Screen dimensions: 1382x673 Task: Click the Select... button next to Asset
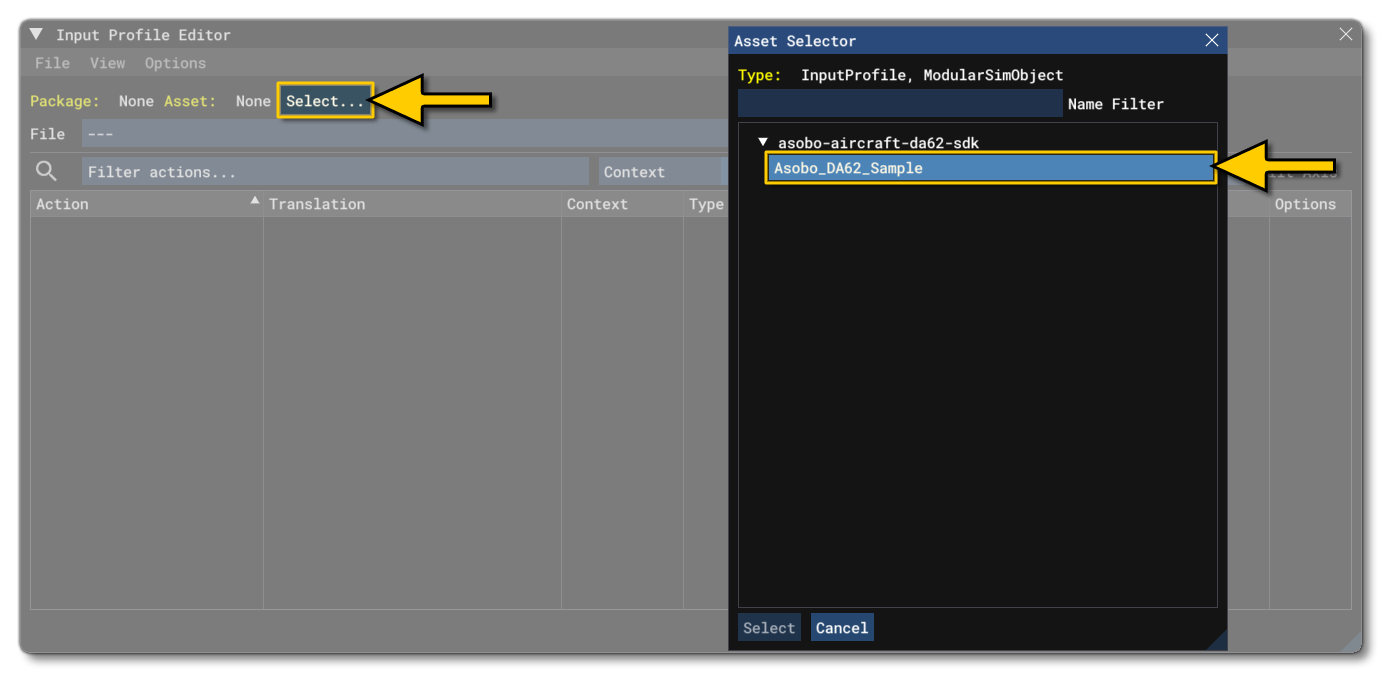pos(324,101)
